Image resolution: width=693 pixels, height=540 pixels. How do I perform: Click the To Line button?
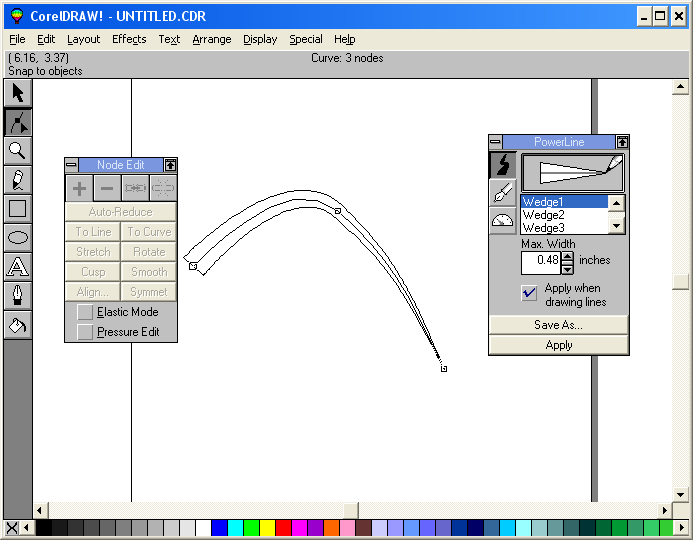point(93,232)
